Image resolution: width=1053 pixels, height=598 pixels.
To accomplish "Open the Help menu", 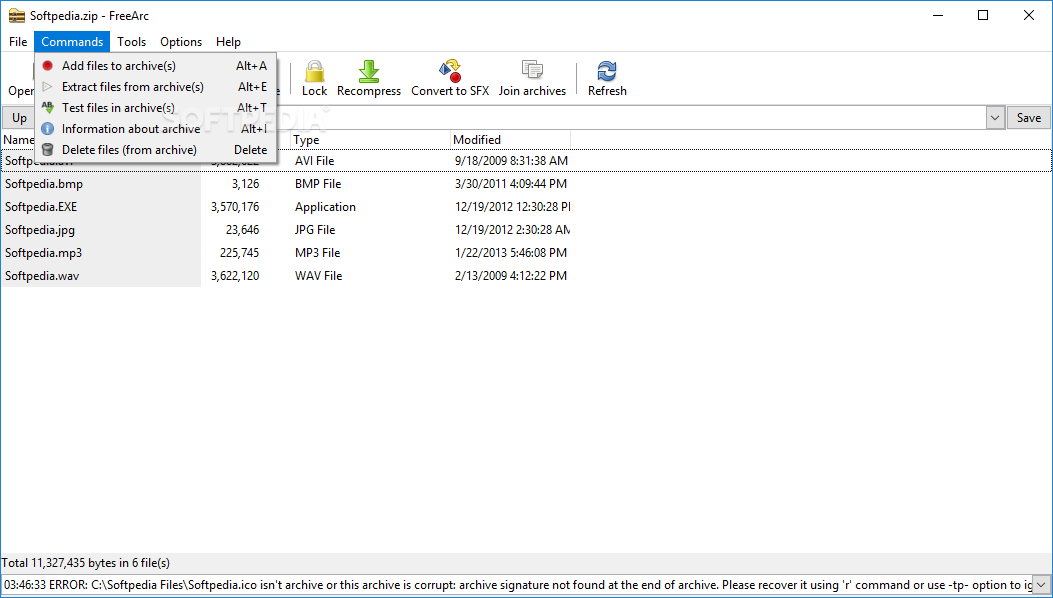I will (x=228, y=42).
